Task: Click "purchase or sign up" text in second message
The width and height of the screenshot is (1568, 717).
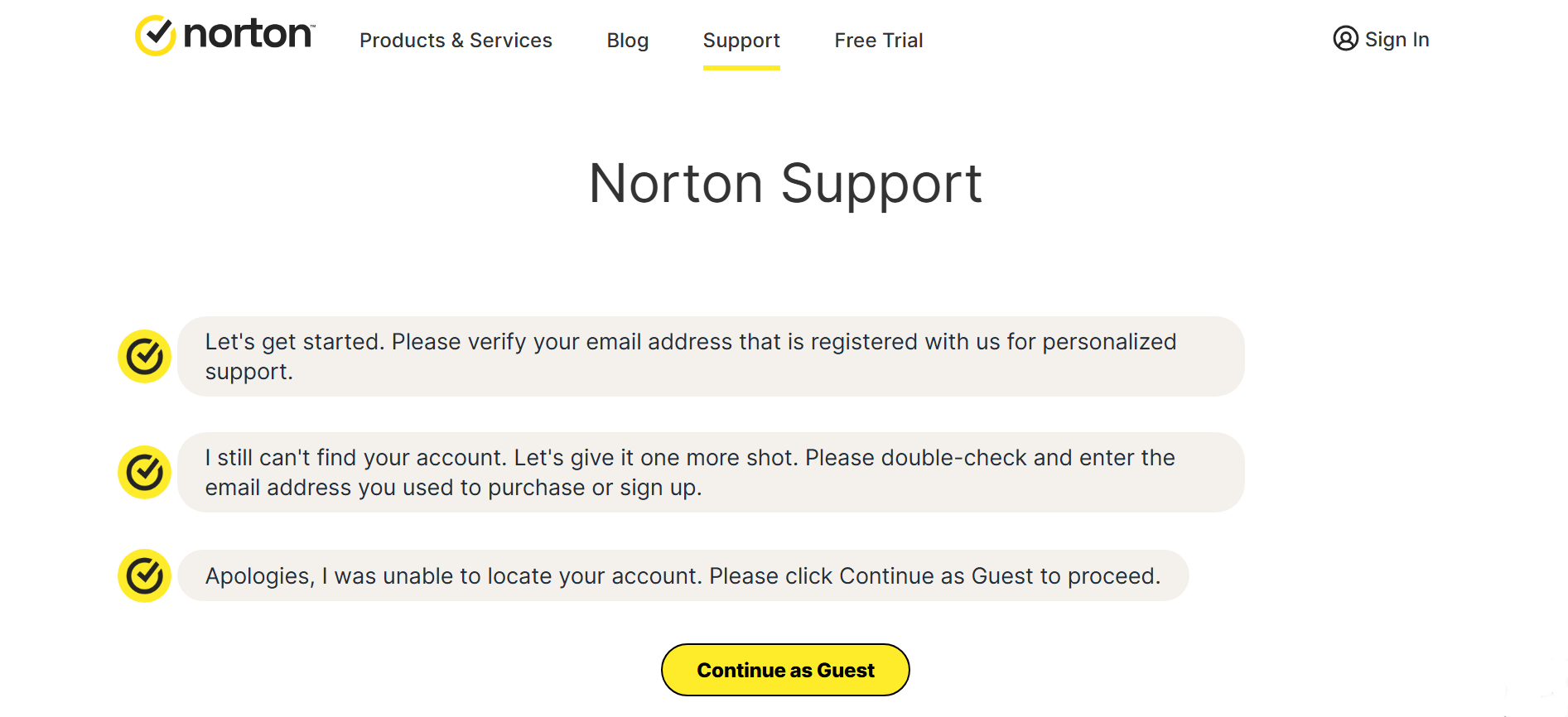Action: tap(594, 488)
